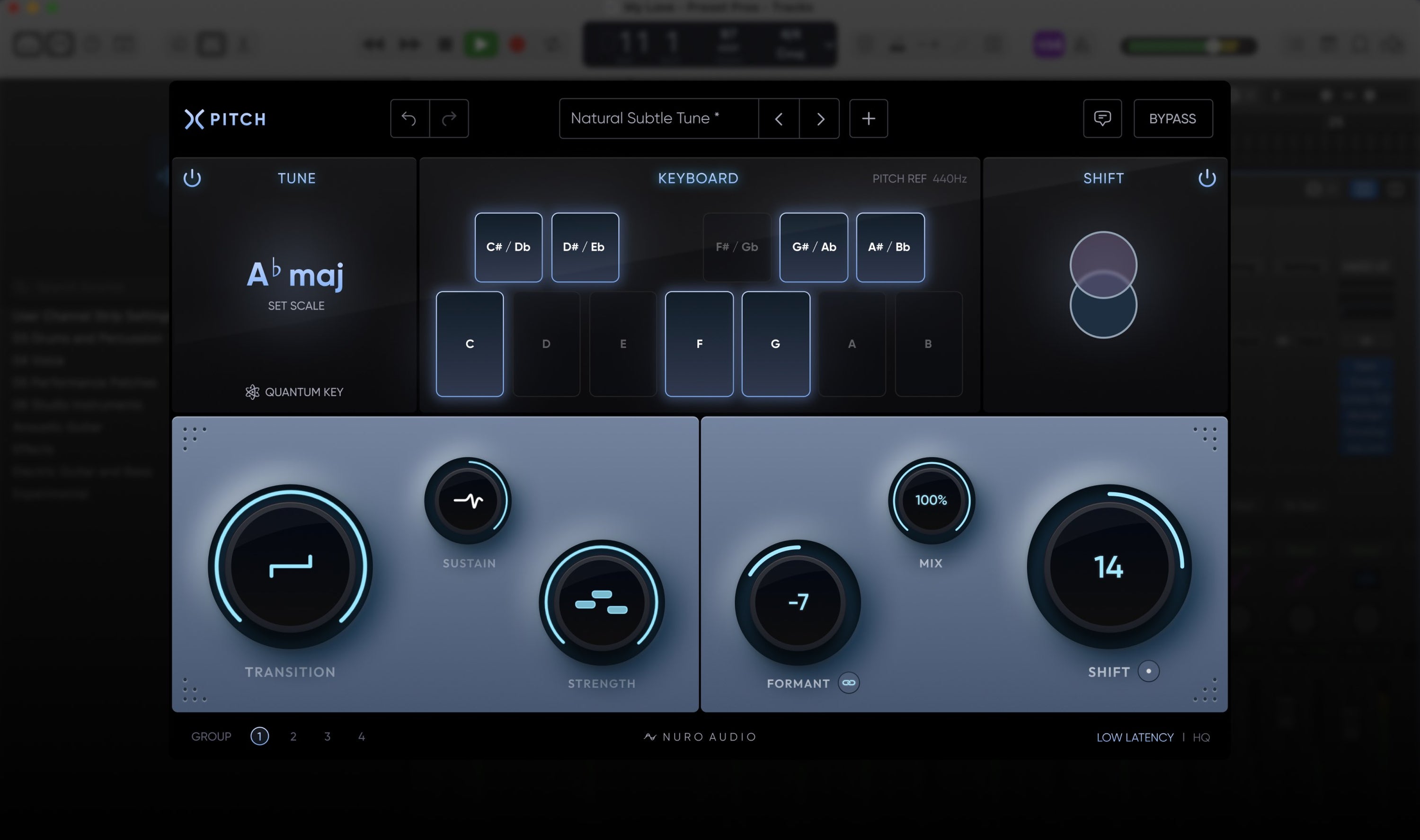The width and height of the screenshot is (1420, 840).
Task: Switch to group 4
Action: click(361, 736)
